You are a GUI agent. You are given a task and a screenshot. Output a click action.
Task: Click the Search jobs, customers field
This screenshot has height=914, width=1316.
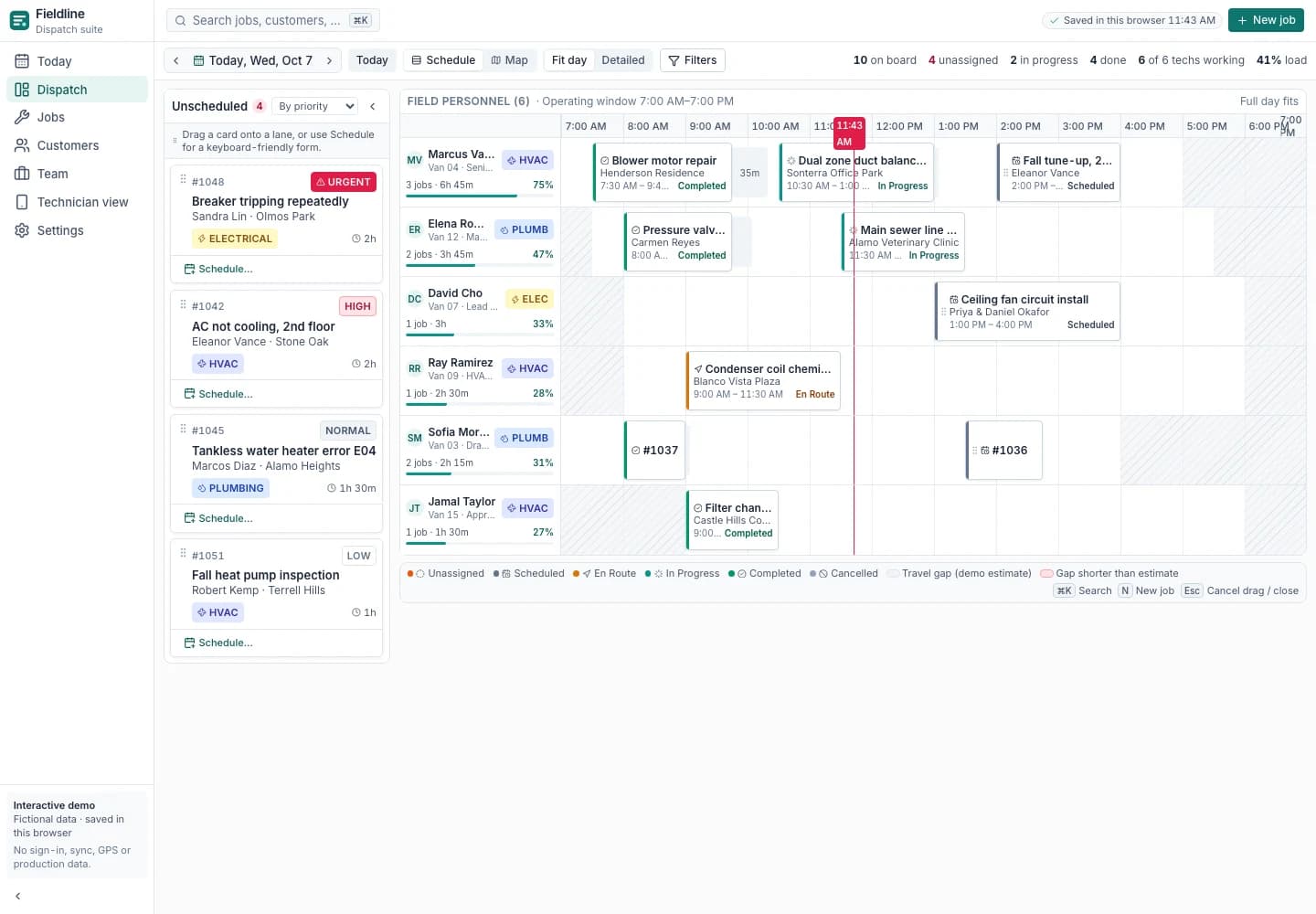[x=272, y=20]
